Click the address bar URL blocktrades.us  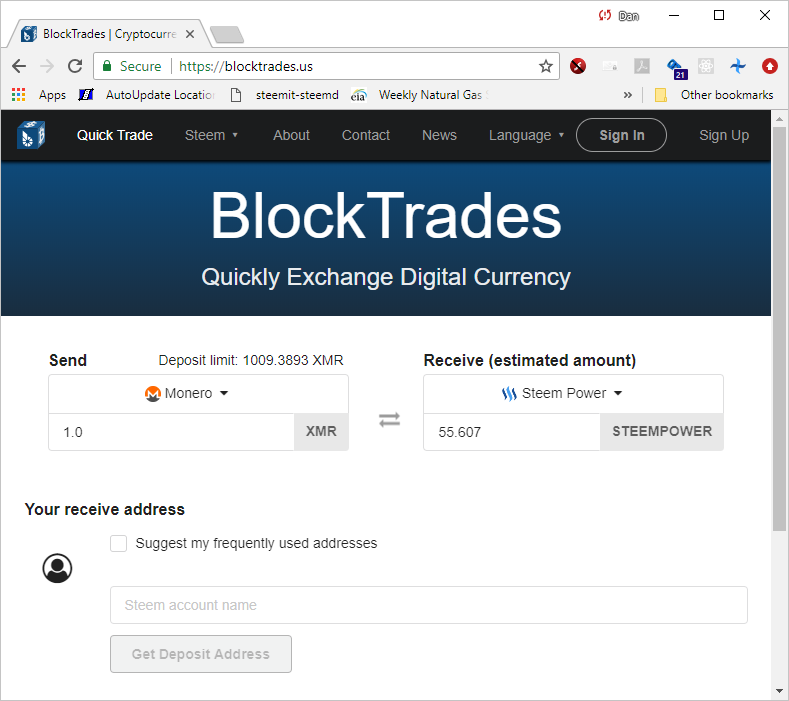tap(246, 66)
